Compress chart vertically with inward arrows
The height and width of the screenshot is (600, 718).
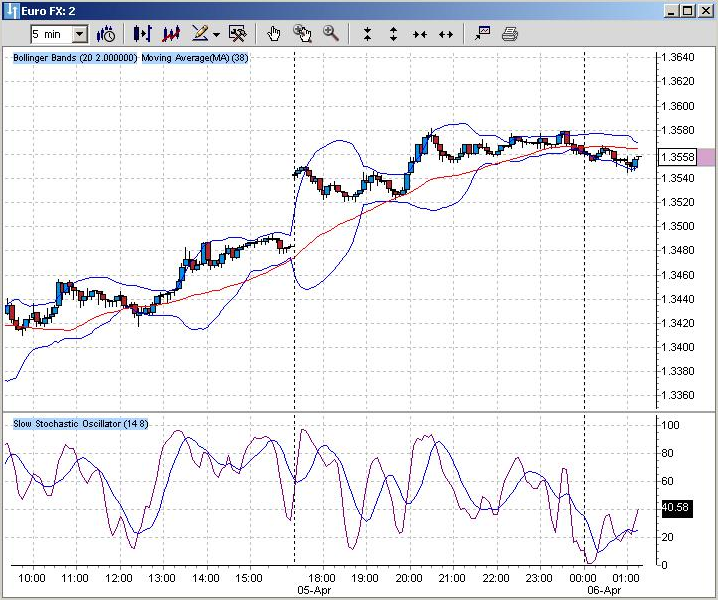coord(367,34)
